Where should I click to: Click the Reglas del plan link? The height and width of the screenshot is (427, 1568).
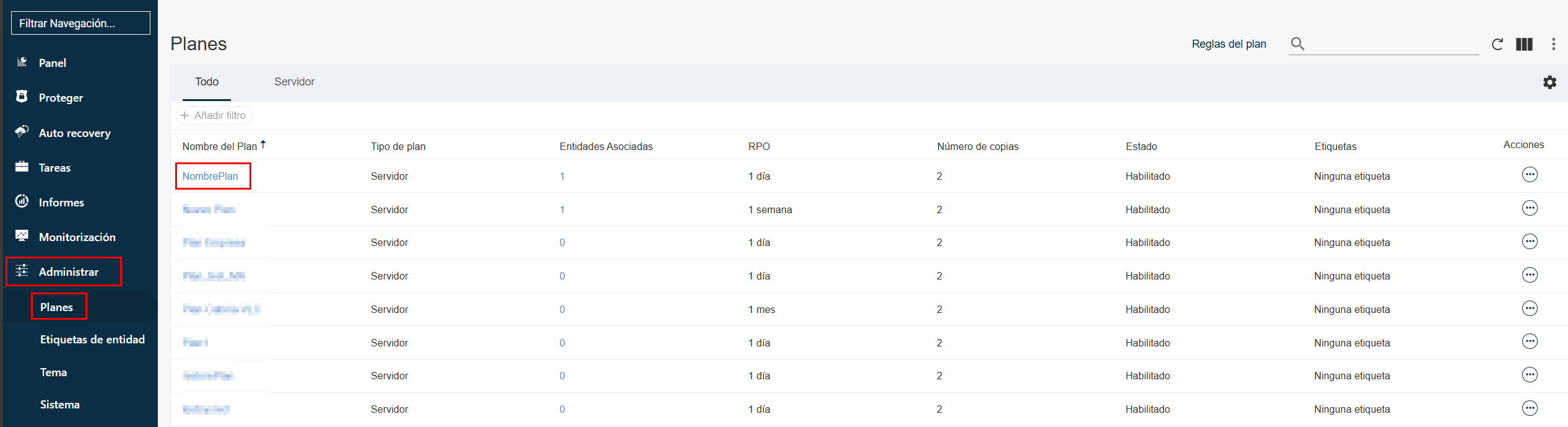pos(1229,44)
